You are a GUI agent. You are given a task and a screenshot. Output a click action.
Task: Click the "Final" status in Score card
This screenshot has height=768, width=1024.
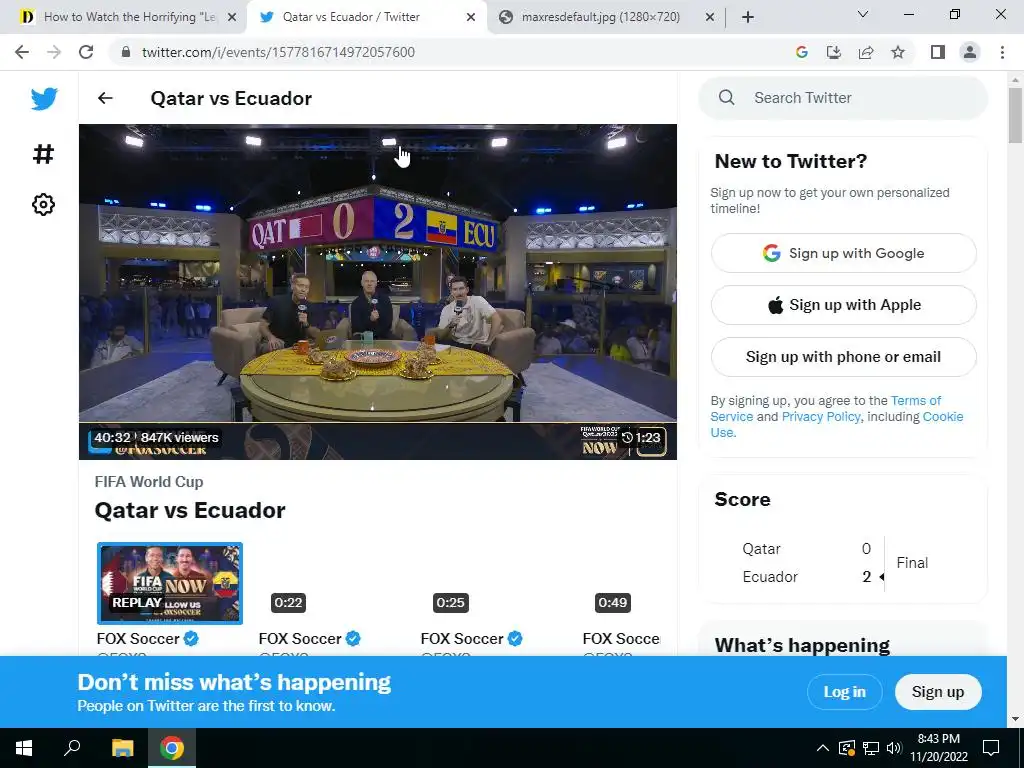912,562
